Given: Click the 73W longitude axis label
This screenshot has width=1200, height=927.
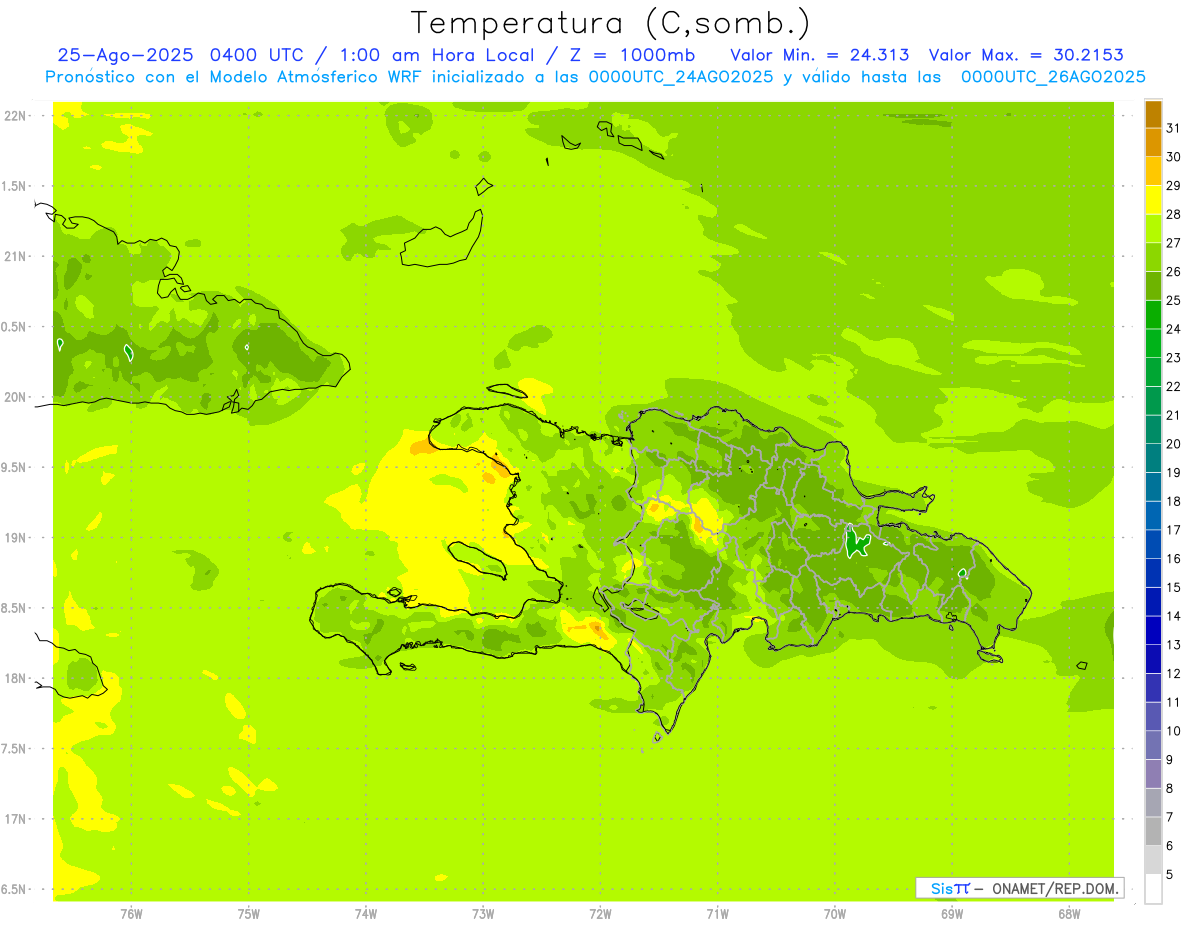Looking at the screenshot, I should [483, 914].
